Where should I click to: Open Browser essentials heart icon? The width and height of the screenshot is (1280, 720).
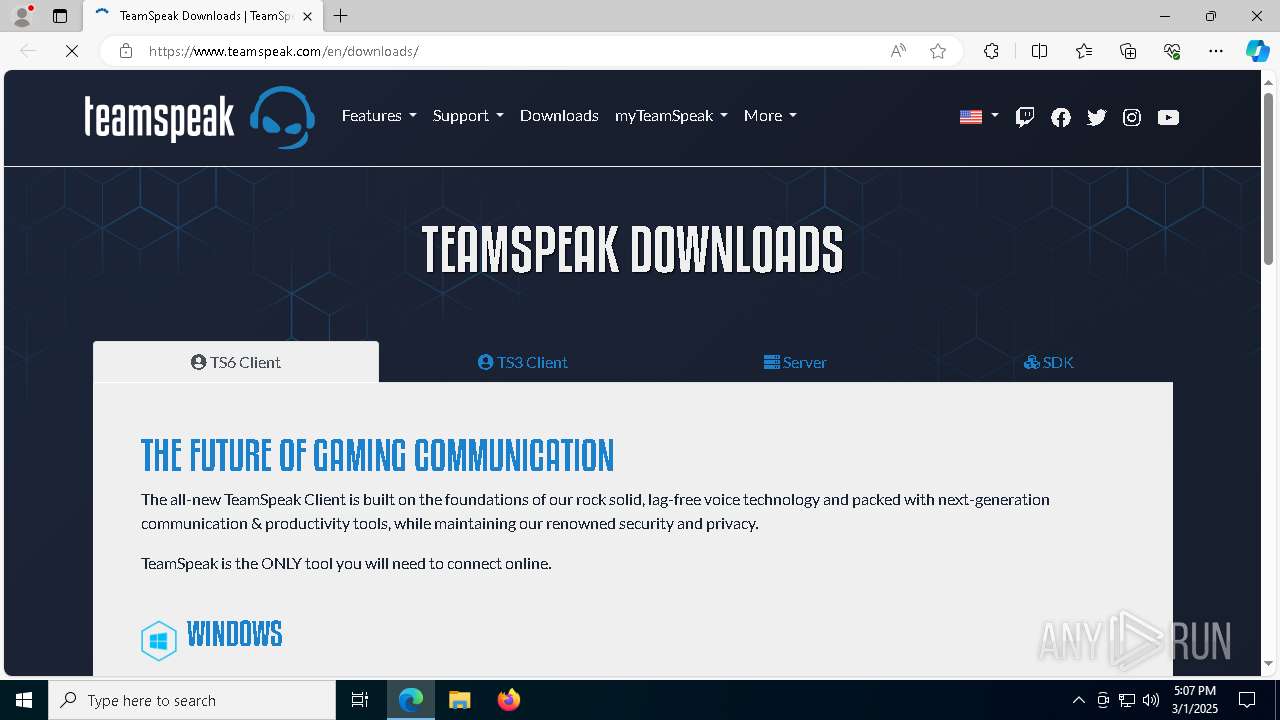(1172, 51)
